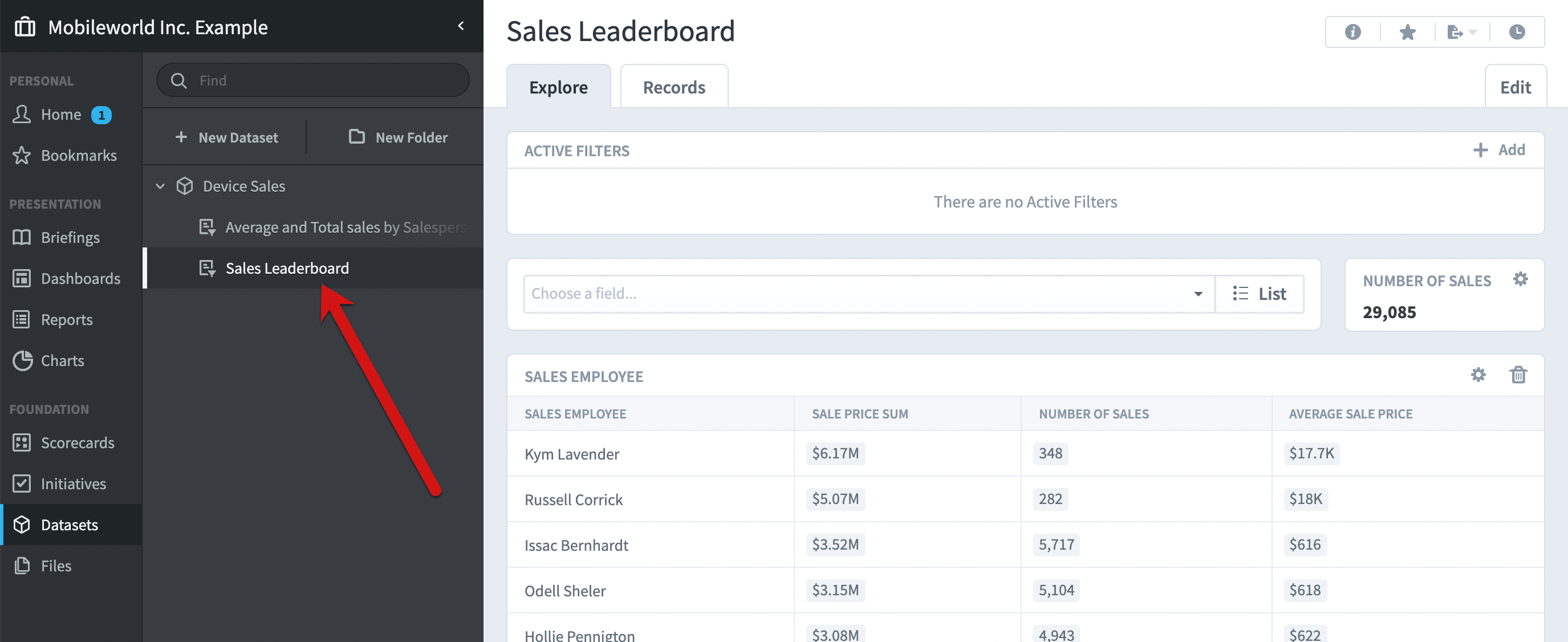The image size is (1568, 642).
Task: Click the Edit button
Action: [1515, 87]
